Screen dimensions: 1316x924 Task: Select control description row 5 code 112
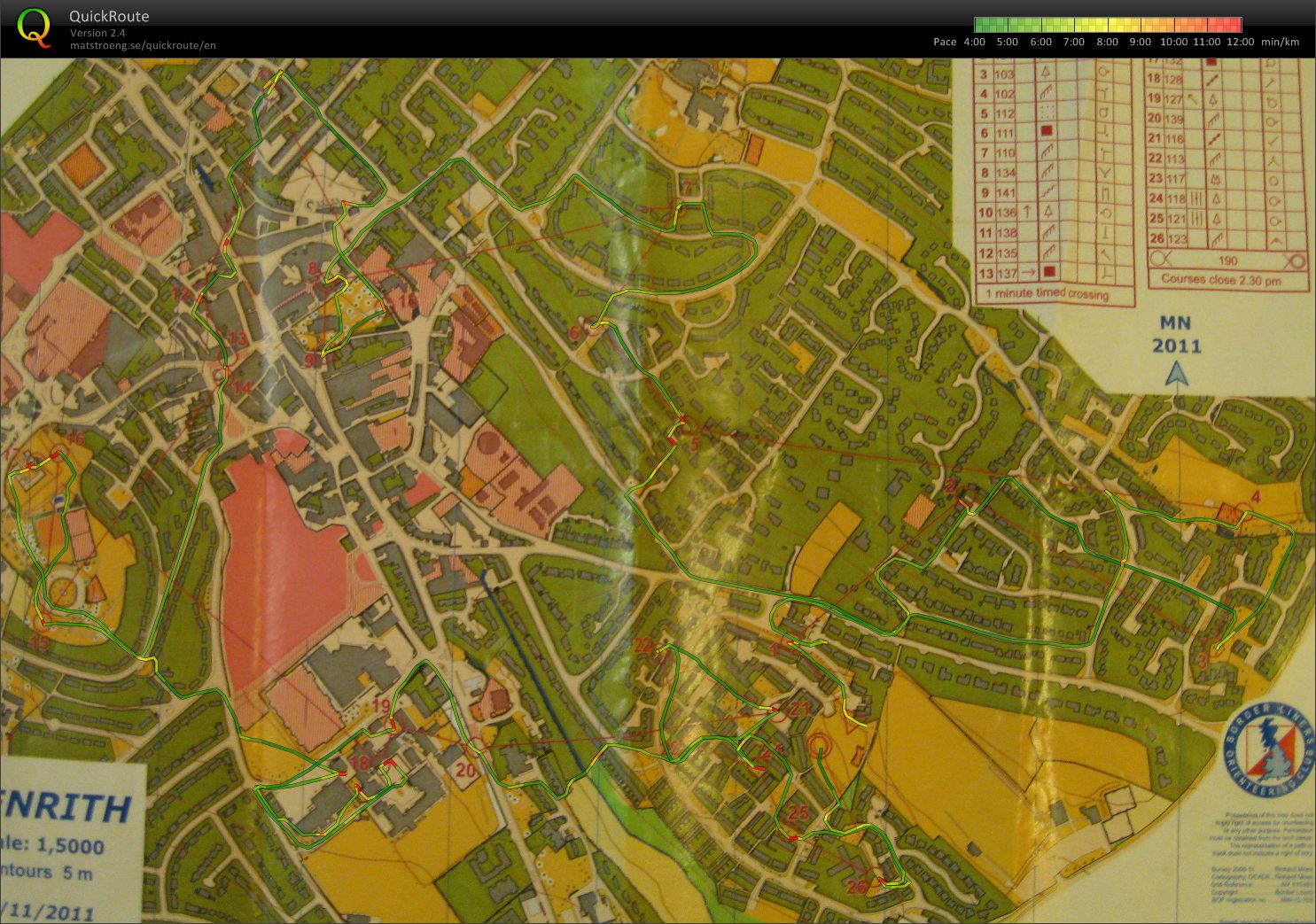1054,113
